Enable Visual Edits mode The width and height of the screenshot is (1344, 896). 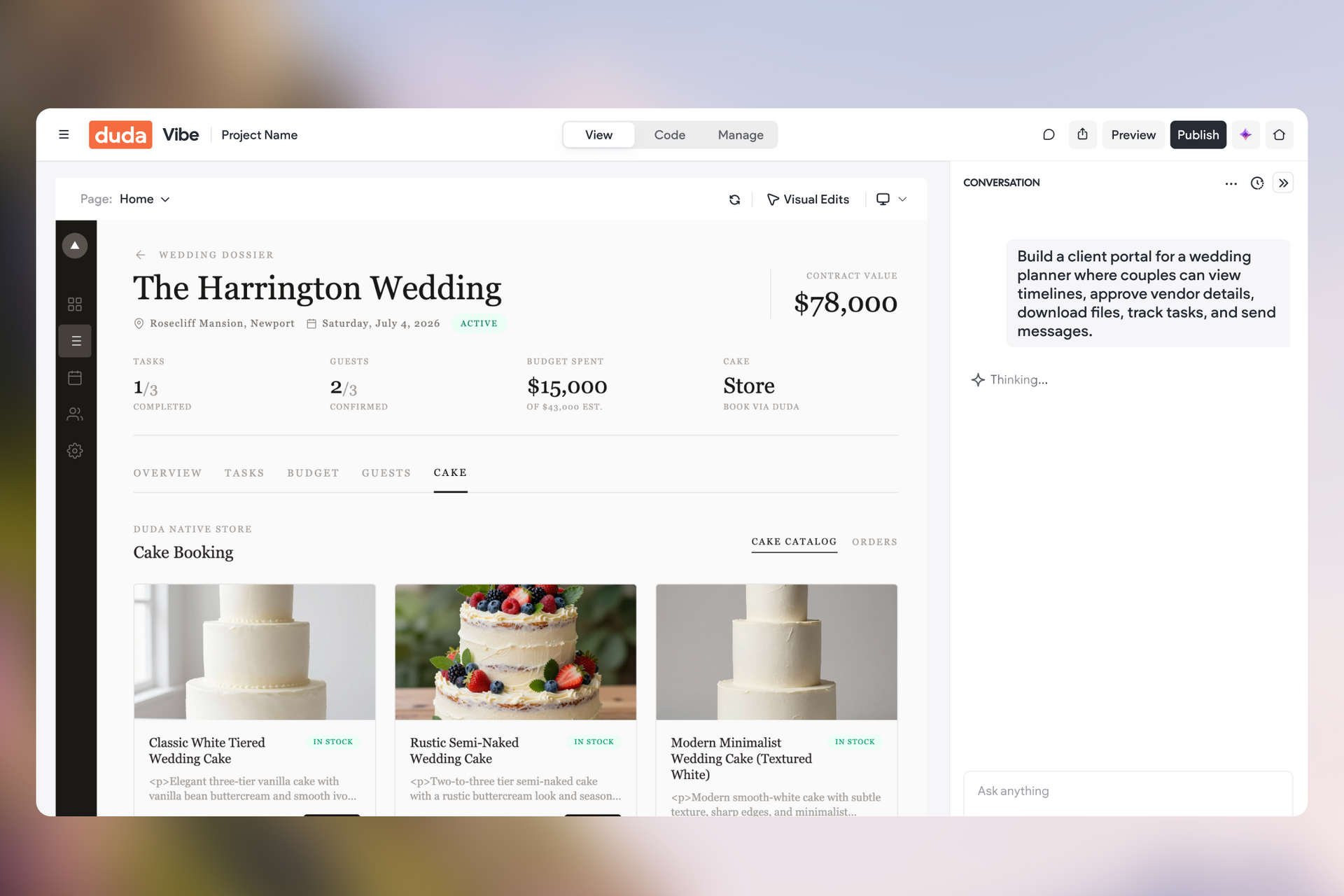tap(808, 199)
